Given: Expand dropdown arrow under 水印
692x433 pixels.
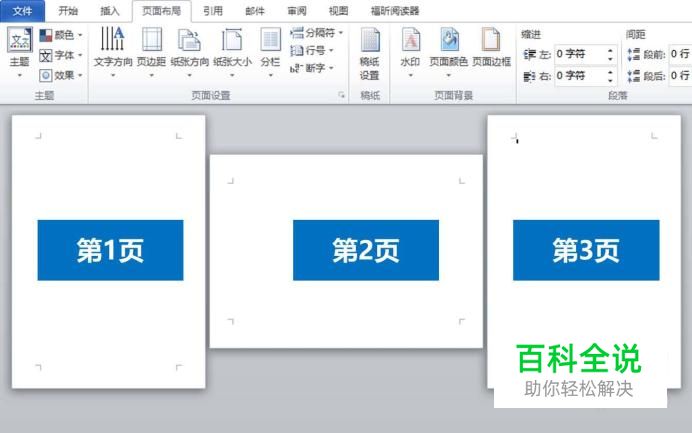Looking at the screenshot, I should (x=410, y=75).
